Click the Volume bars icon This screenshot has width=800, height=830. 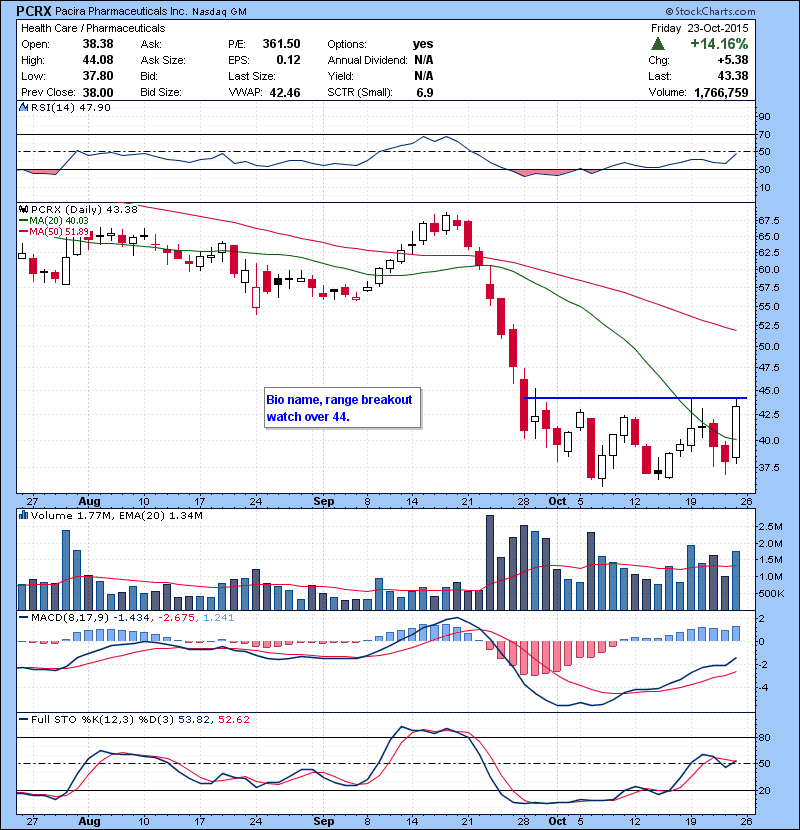[x=23, y=515]
